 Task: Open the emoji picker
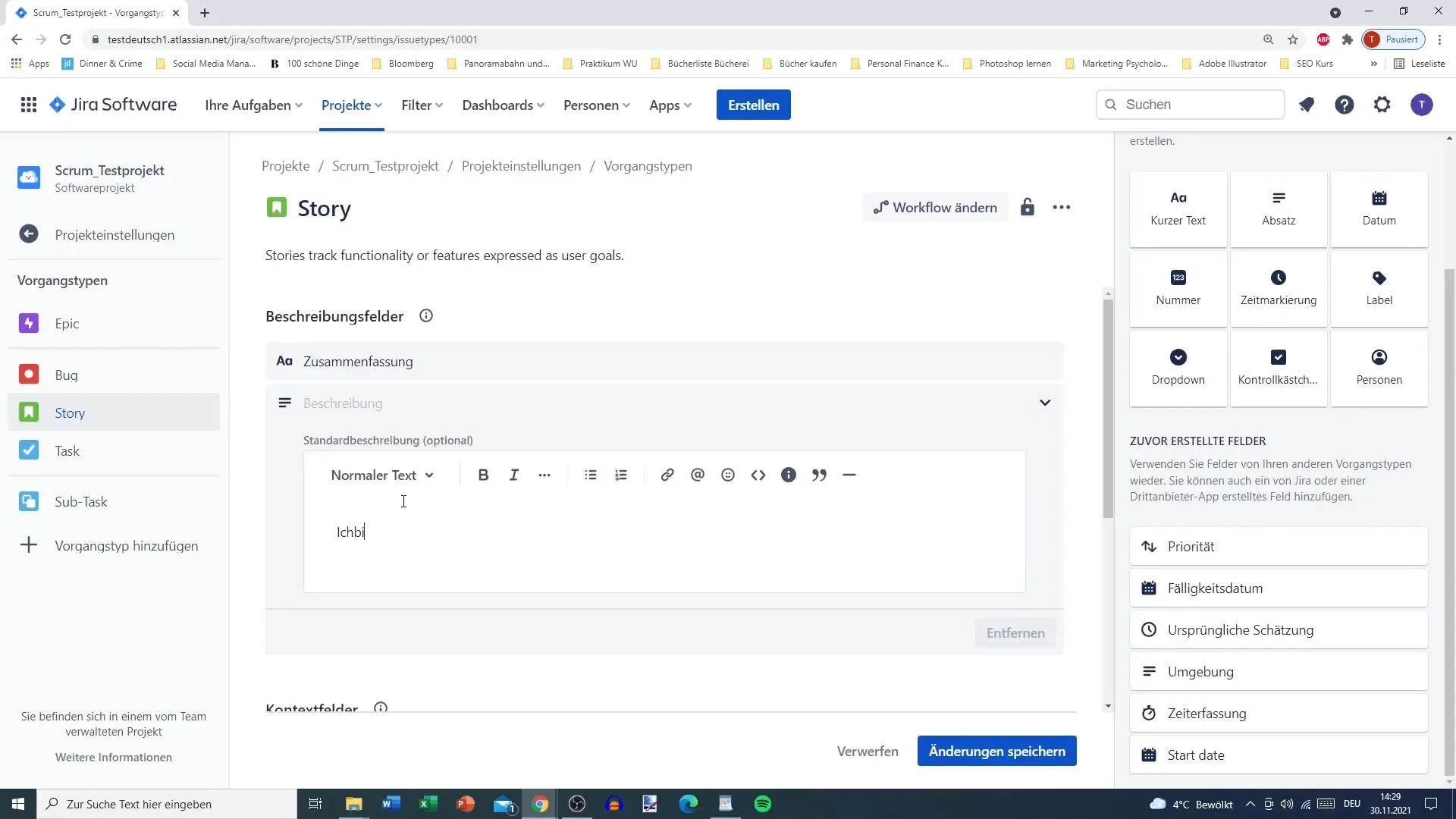click(728, 475)
